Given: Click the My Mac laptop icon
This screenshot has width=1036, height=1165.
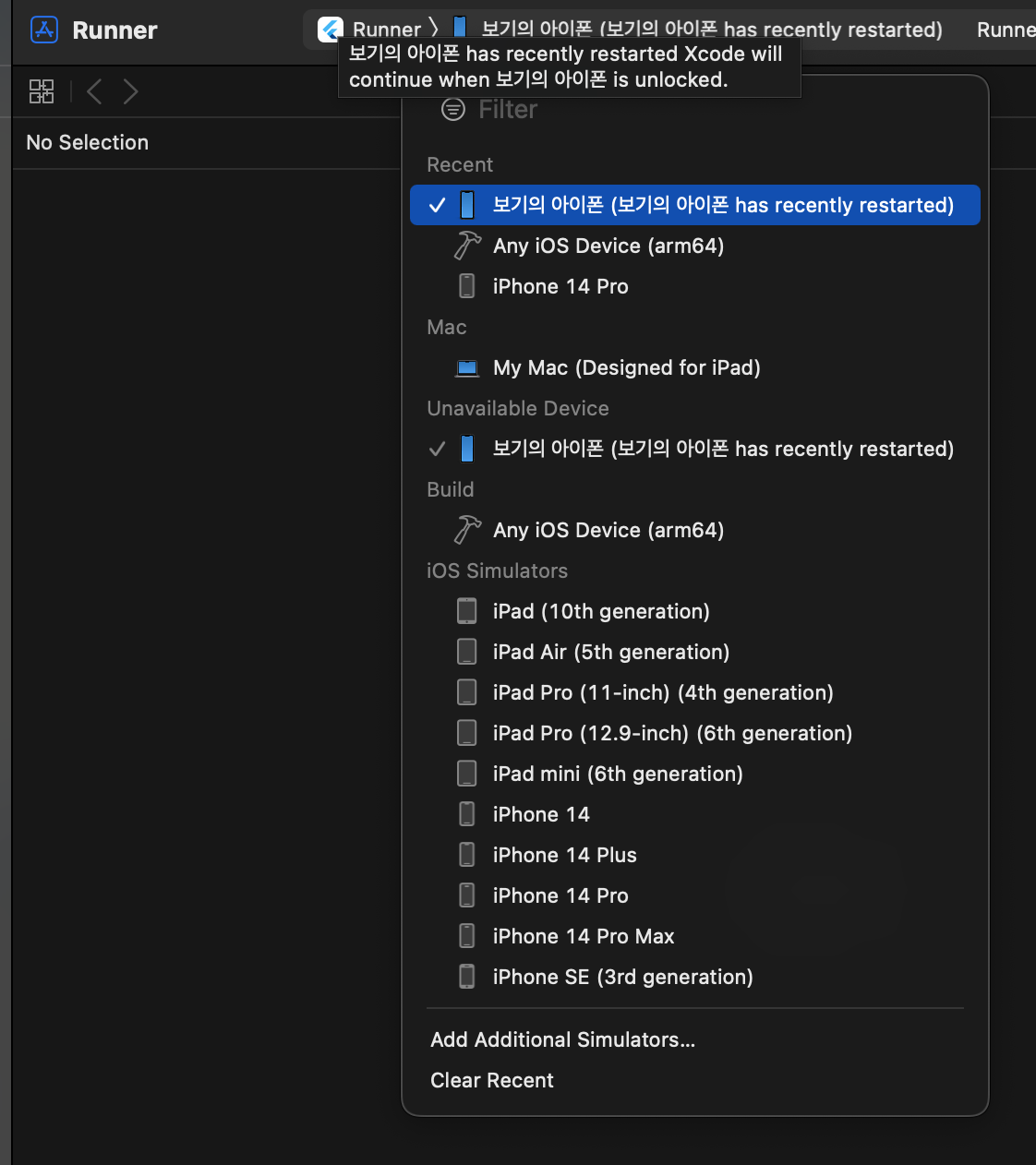Looking at the screenshot, I should tap(467, 368).
